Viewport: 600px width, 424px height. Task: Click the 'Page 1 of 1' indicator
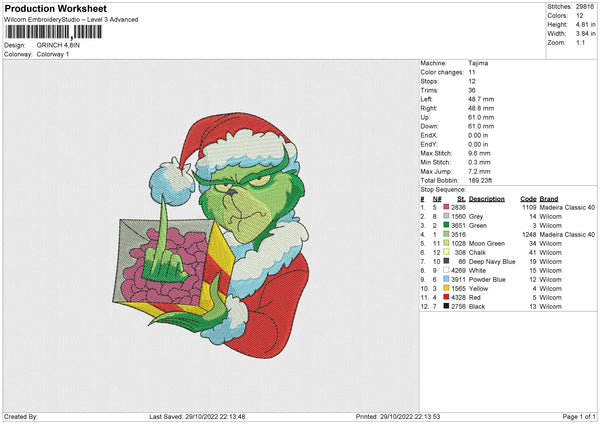click(x=579, y=416)
